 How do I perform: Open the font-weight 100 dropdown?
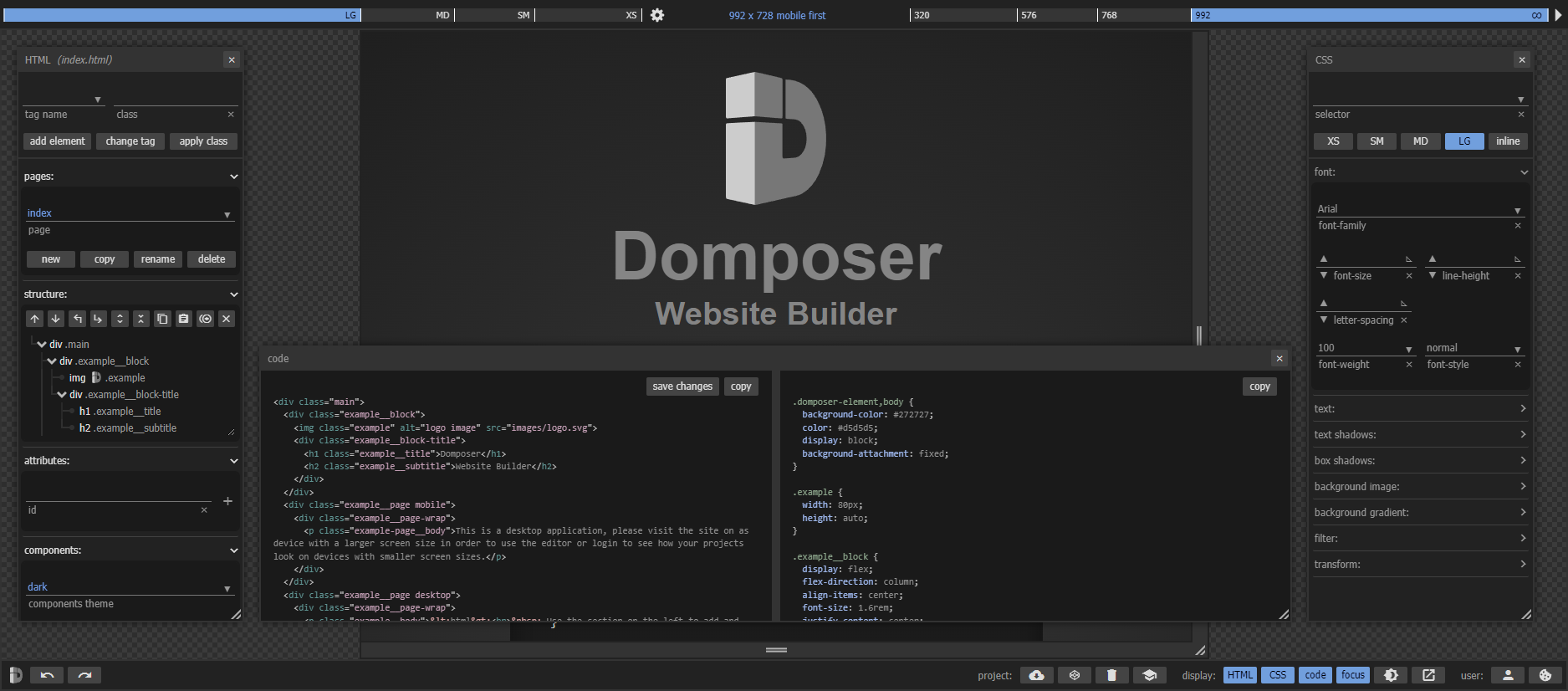pos(1366,348)
